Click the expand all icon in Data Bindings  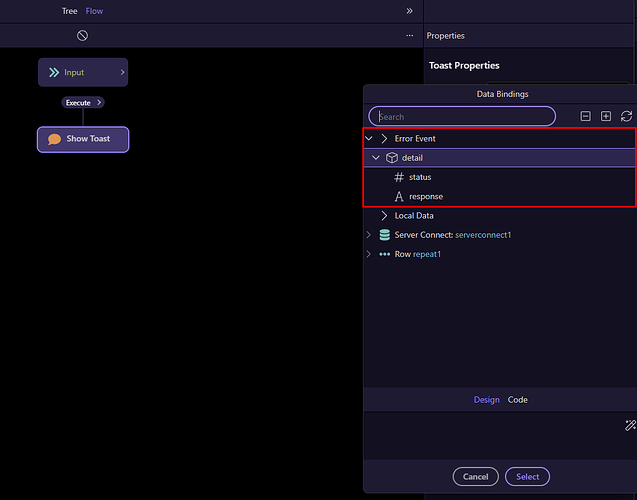[x=606, y=117]
